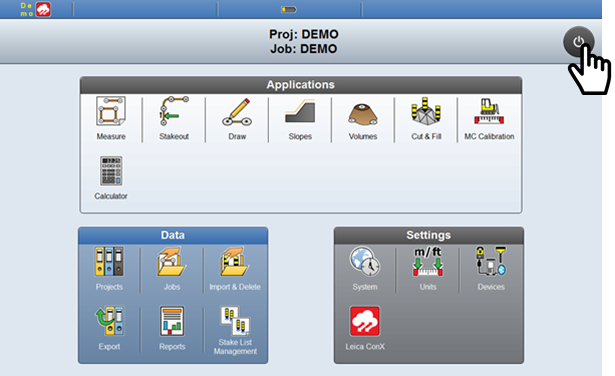Open Stake List Management
This screenshot has height=376, width=615.
tap(235, 331)
